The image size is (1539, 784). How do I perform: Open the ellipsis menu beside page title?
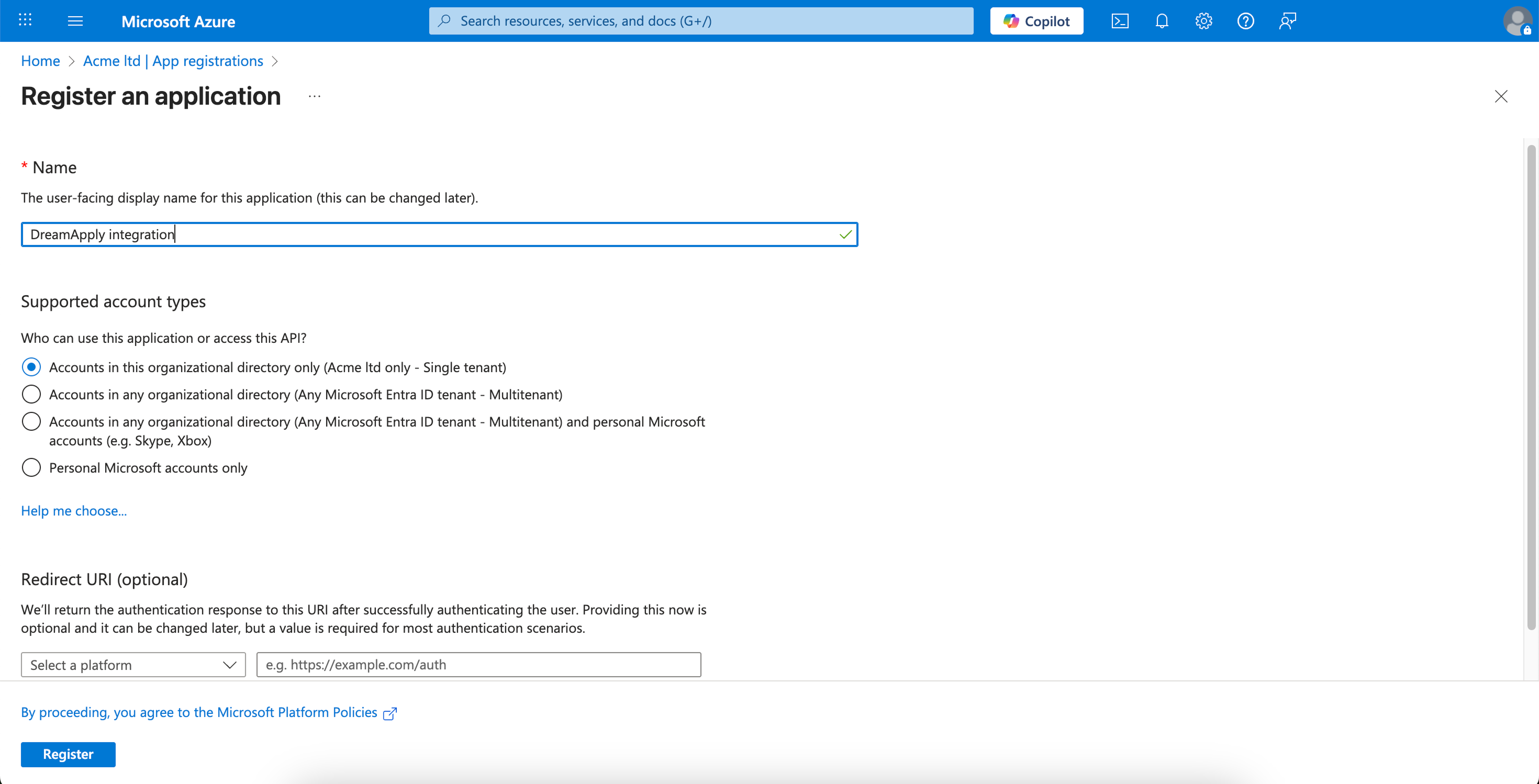315,96
